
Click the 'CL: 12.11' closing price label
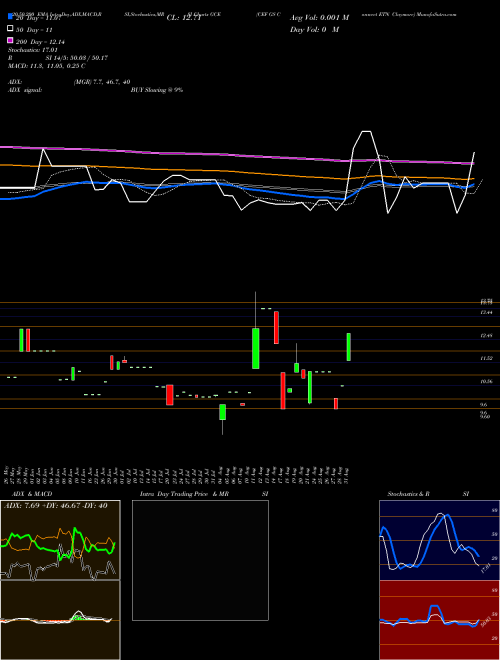pyautogui.click(x=184, y=18)
